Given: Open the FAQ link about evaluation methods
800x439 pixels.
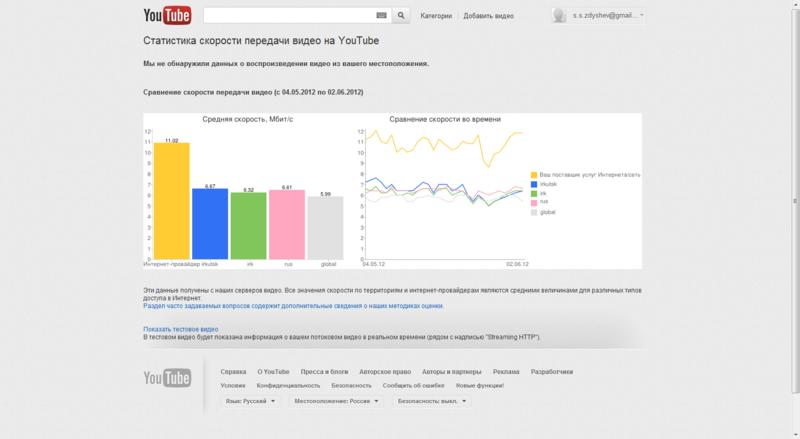Looking at the screenshot, I should (293, 306).
